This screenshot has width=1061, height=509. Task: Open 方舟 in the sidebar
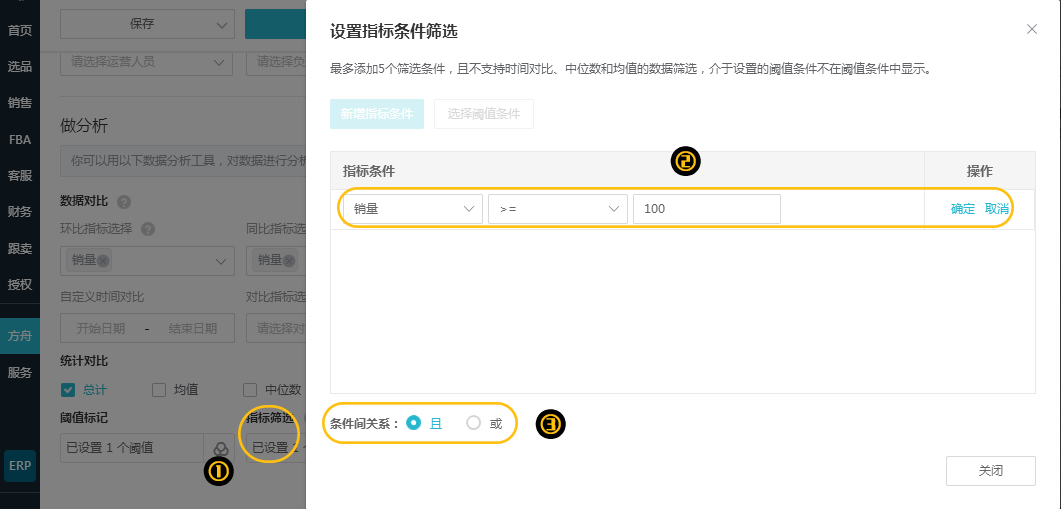tap(20, 336)
